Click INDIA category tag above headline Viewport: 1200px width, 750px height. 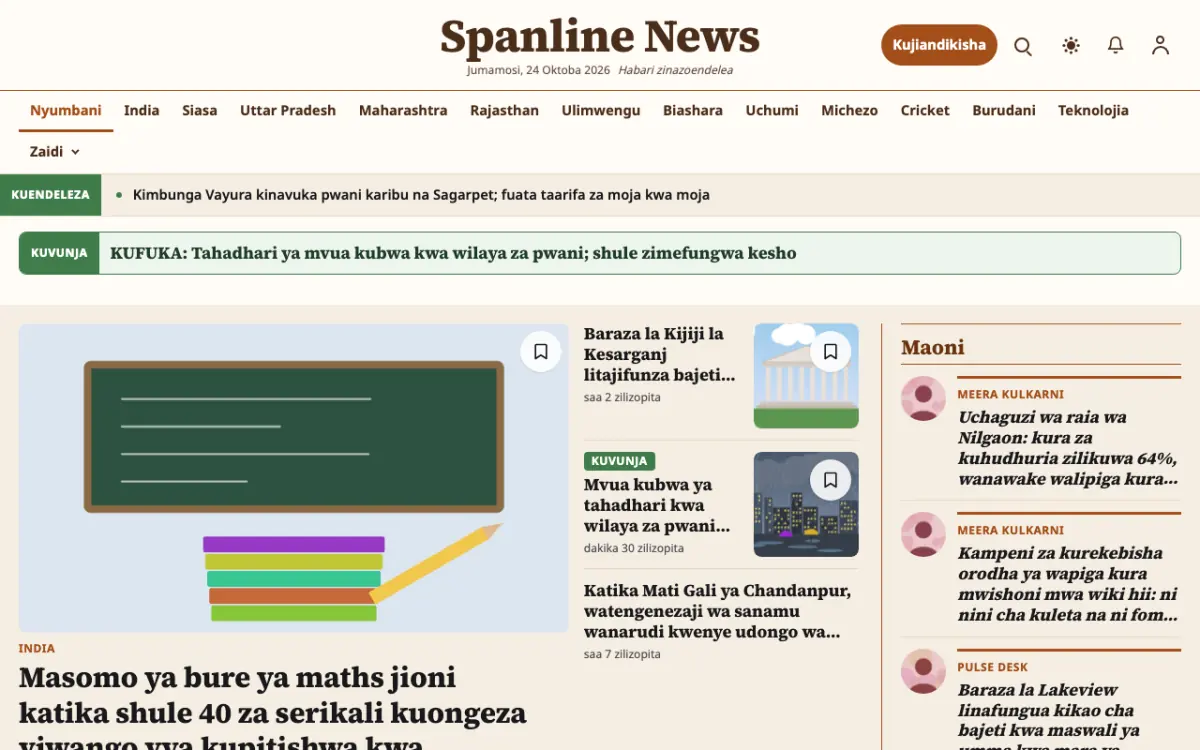37,648
